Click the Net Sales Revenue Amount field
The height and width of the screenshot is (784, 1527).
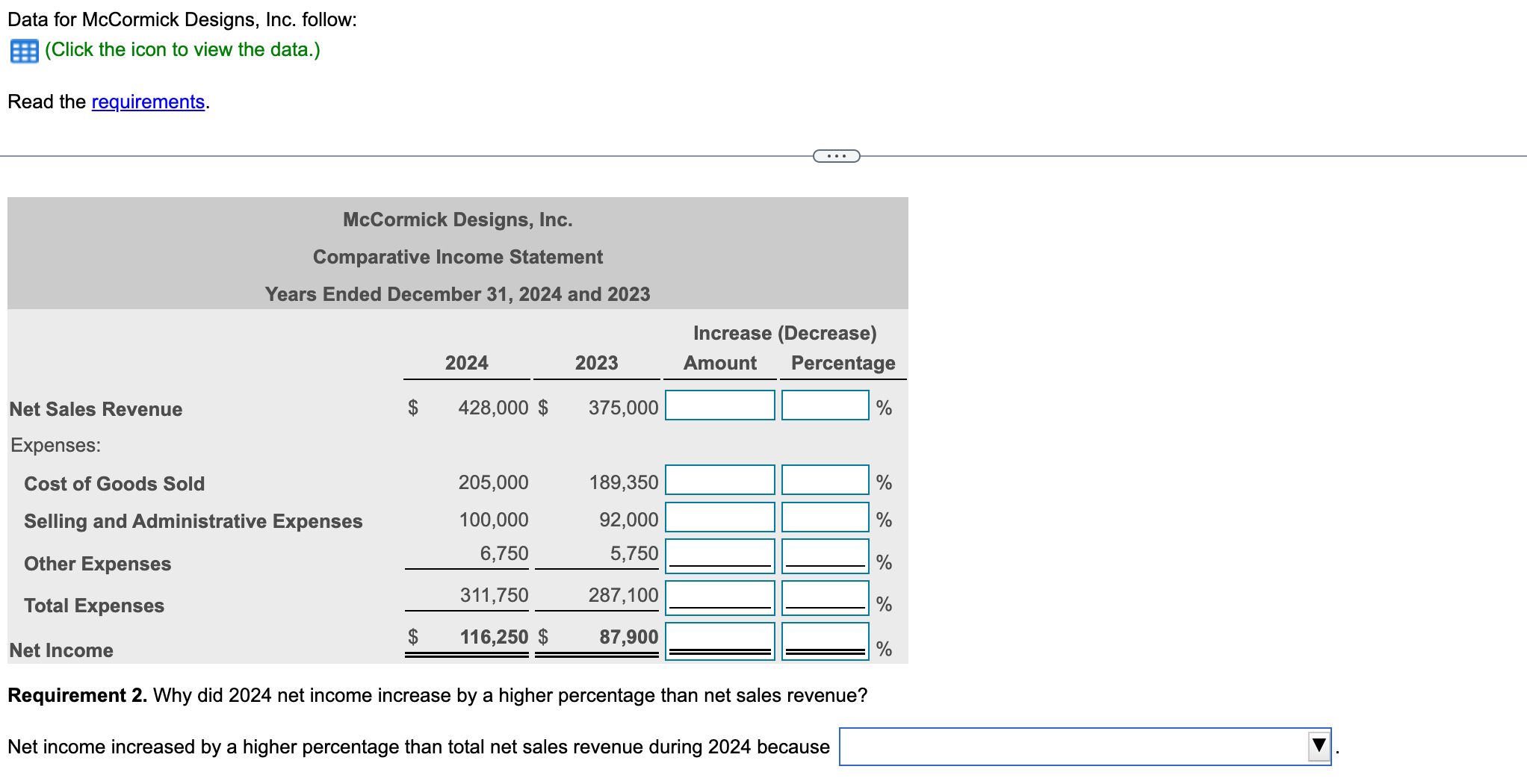pos(719,405)
